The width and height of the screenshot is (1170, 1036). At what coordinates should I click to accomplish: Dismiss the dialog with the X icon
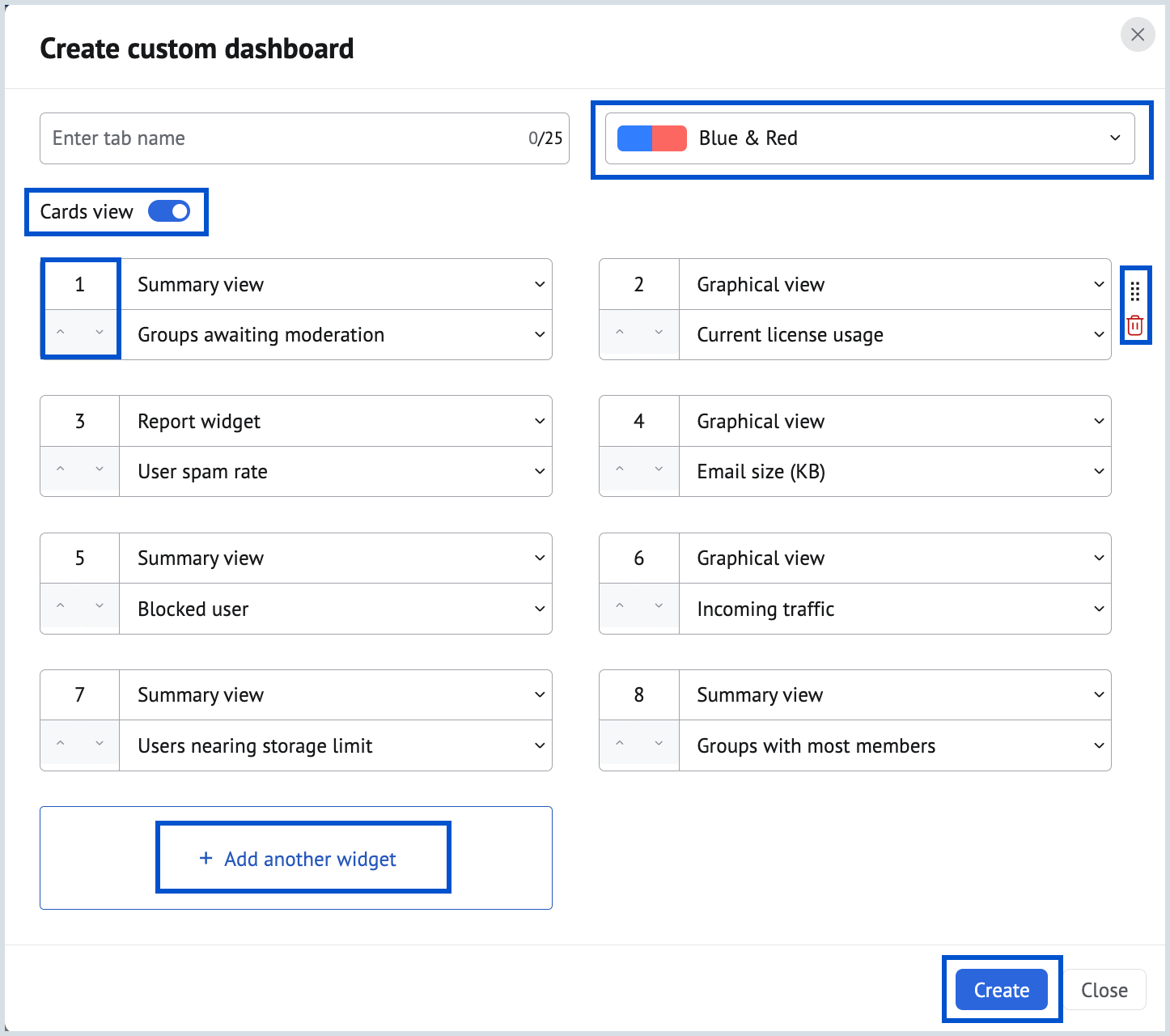(1138, 35)
